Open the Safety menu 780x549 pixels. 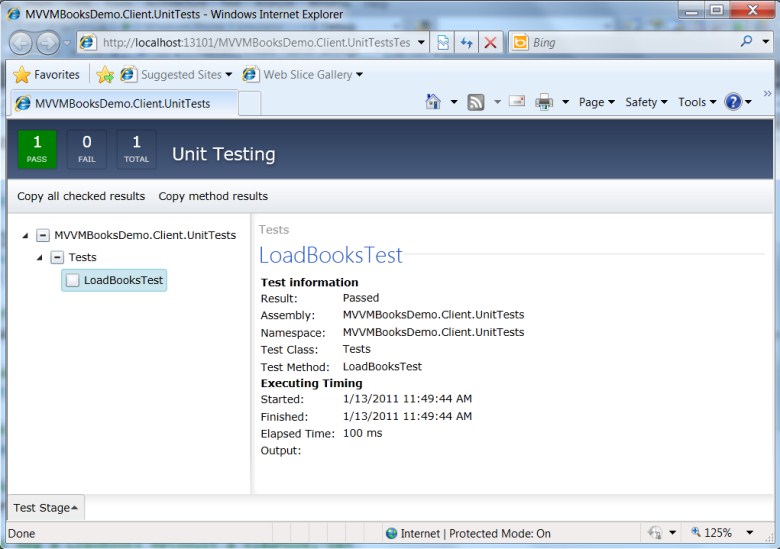pos(646,102)
